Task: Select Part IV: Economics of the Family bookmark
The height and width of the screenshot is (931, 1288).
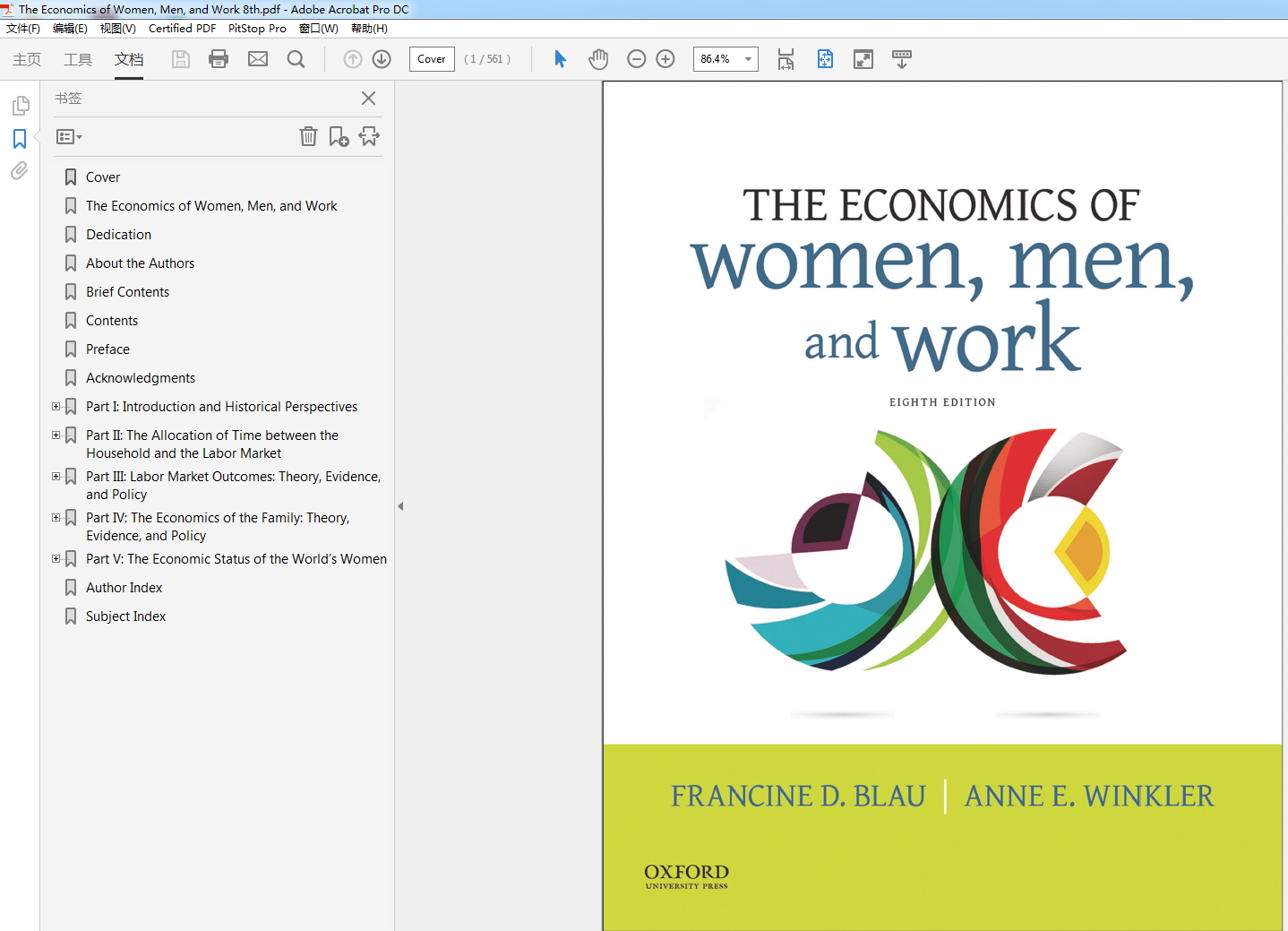Action: click(x=218, y=527)
